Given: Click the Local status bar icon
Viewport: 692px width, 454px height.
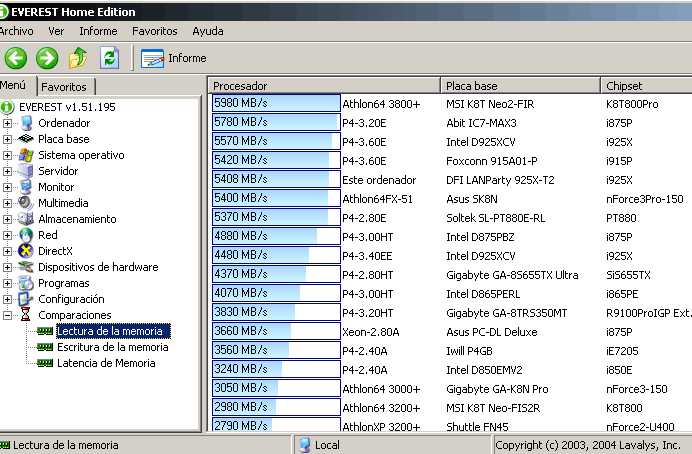Looking at the screenshot, I should pyautogui.click(x=305, y=445).
